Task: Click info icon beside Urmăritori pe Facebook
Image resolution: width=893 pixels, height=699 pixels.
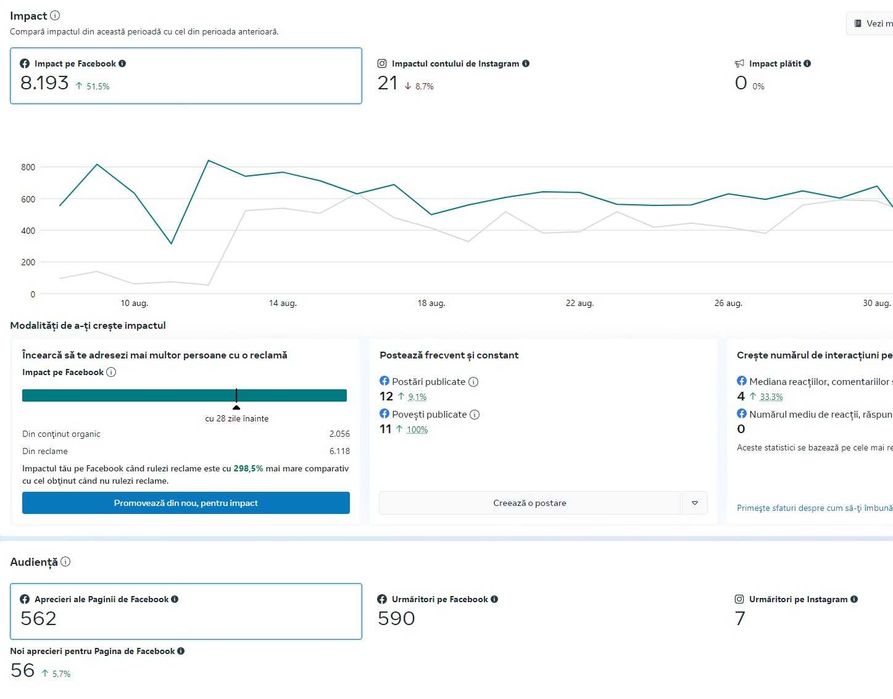Action: click(494, 599)
